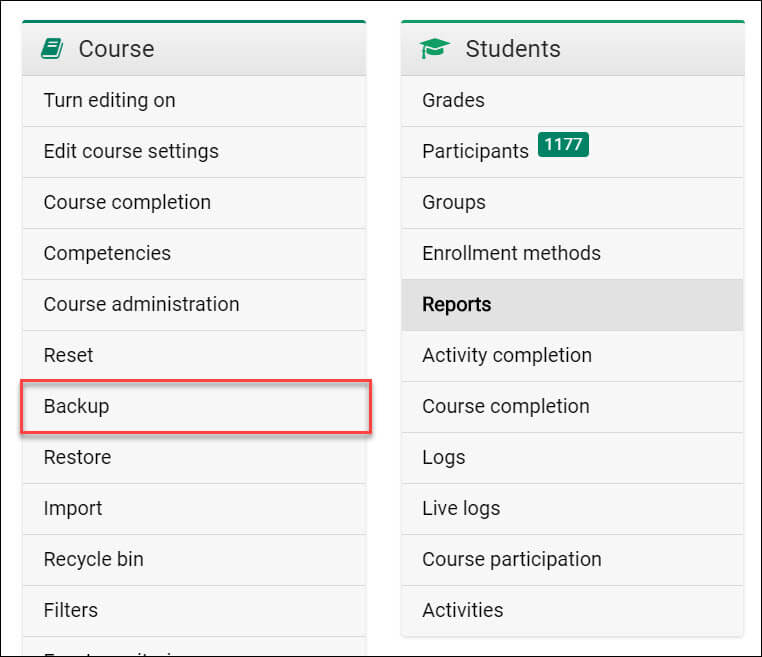Screen dimensions: 762x657
Task: Open Course completion in the Course panel
Action: (194, 203)
